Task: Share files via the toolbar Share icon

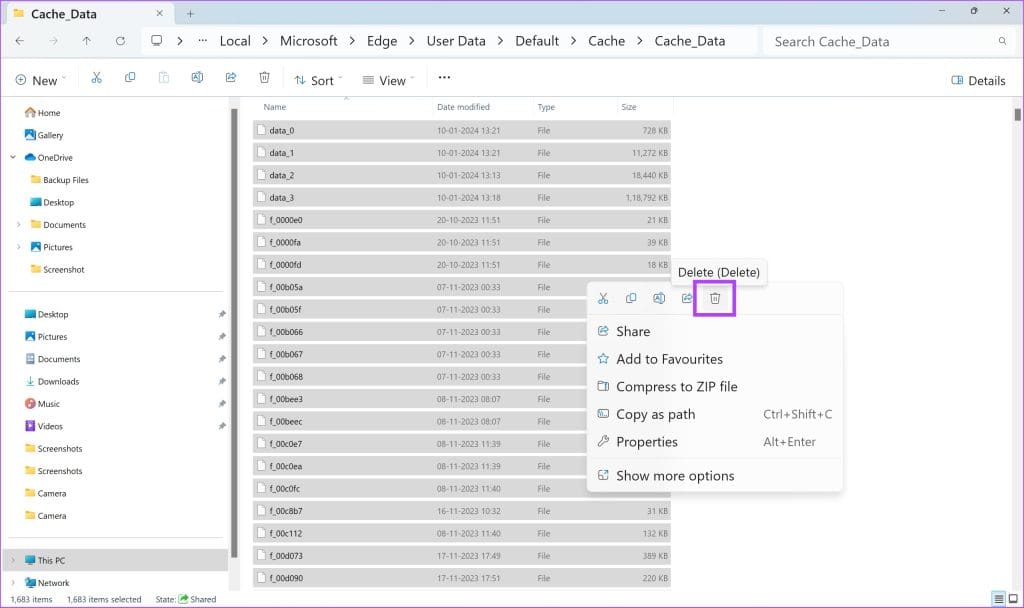Action: tap(230, 77)
